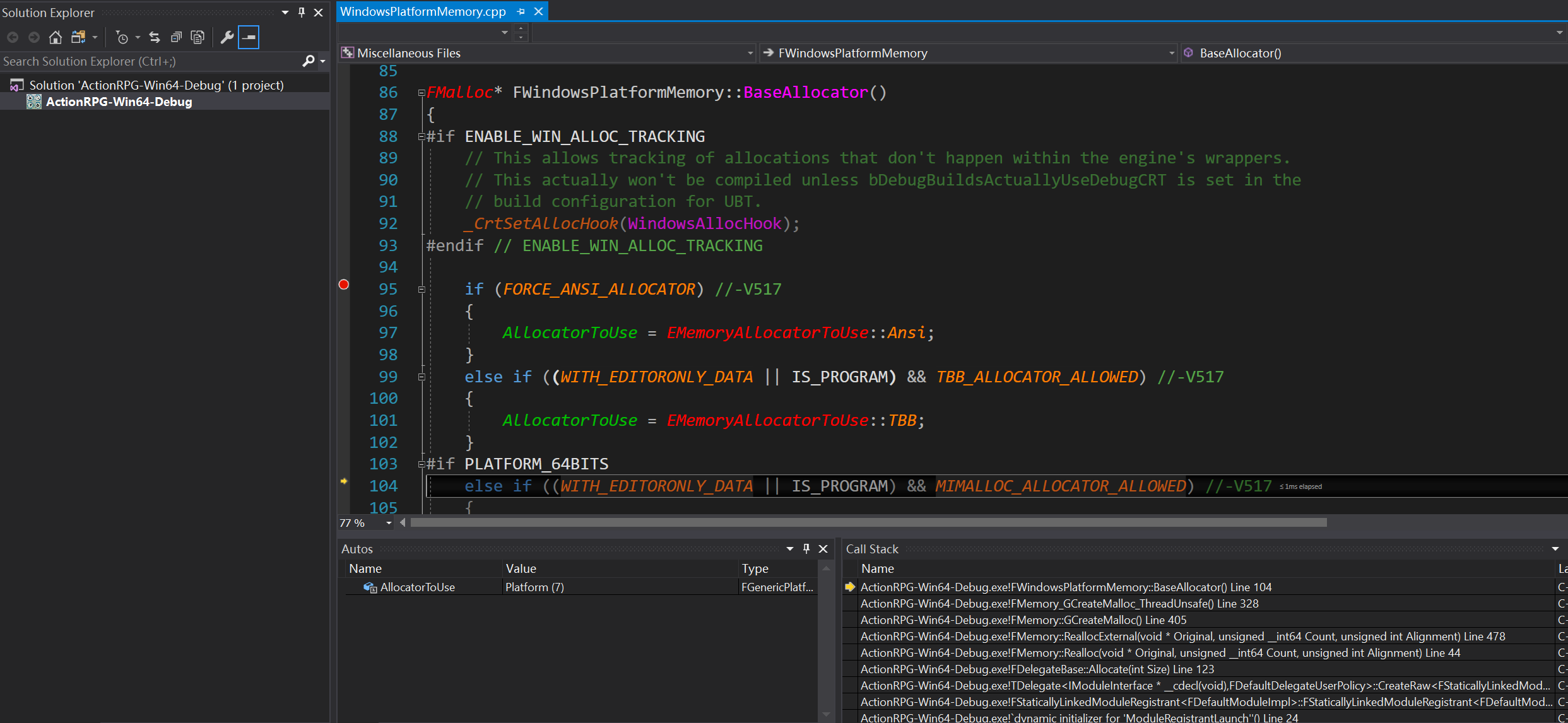This screenshot has width=1568, height=723.
Task: Click Sync with Active Document arrows
Action: (x=155, y=37)
